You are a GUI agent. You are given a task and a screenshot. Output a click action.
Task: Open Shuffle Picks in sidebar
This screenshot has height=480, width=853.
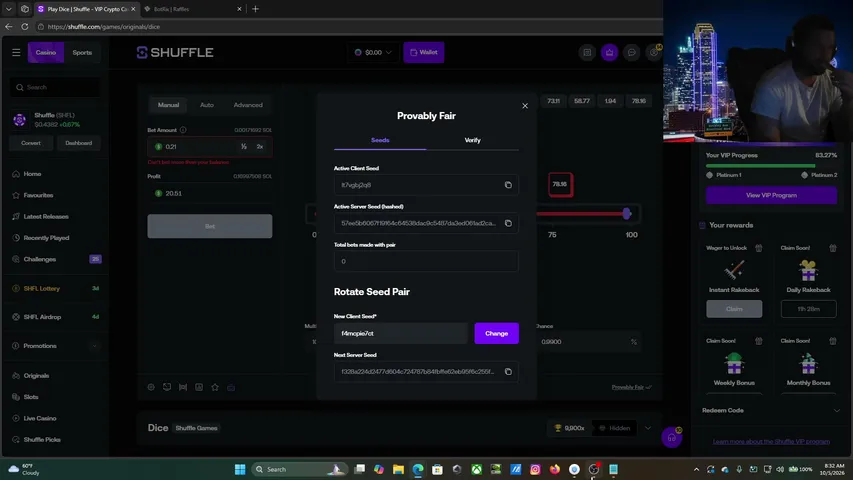point(42,440)
